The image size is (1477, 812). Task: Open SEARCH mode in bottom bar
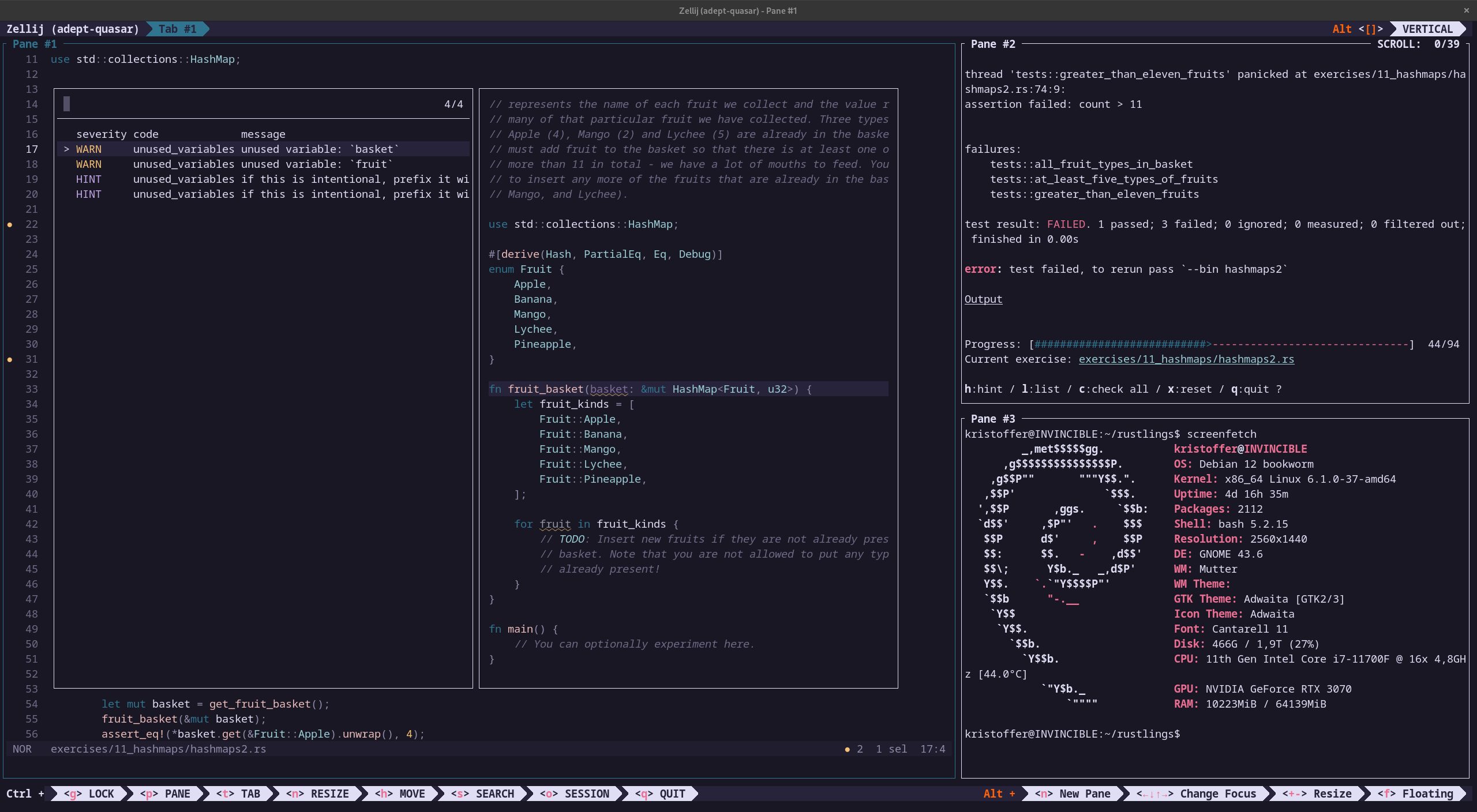[482, 794]
